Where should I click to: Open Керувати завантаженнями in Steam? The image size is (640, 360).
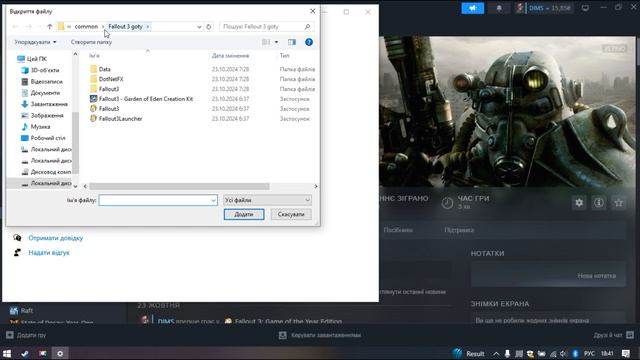click(x=320, y=335)
